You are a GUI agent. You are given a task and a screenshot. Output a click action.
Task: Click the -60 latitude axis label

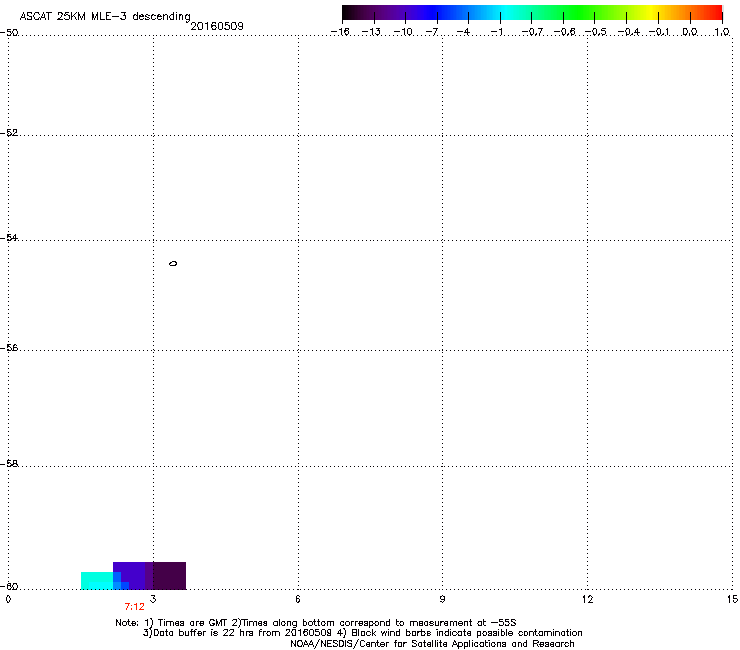tap(9, 587)
